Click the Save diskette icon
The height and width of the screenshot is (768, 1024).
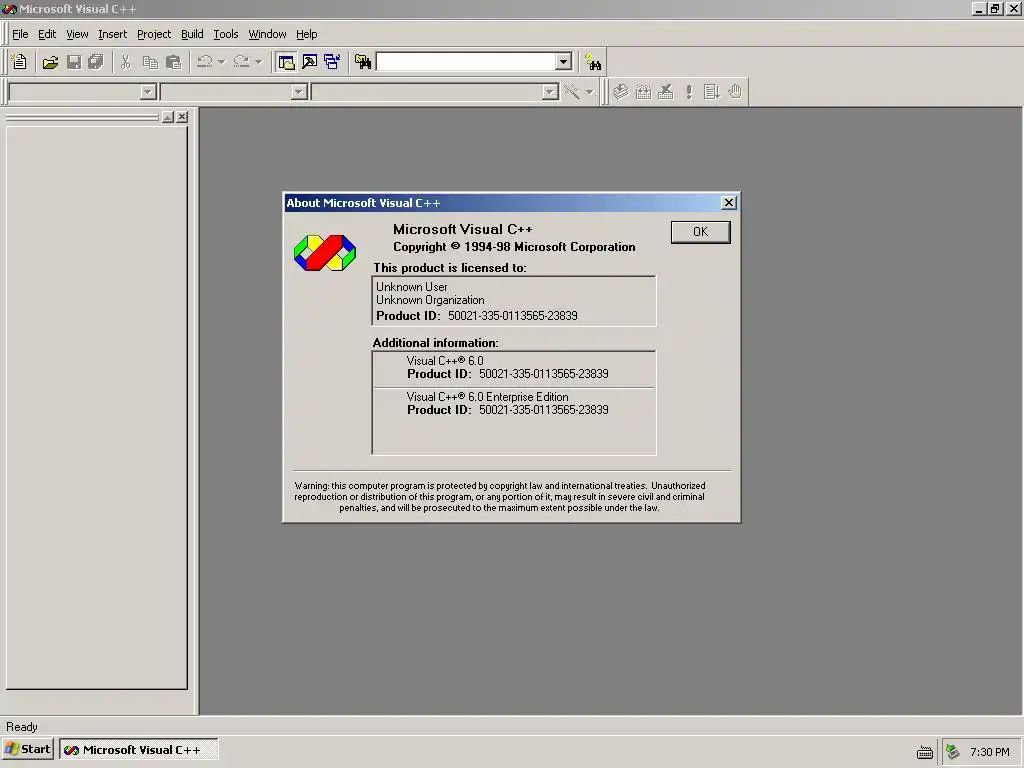[74, 62]
